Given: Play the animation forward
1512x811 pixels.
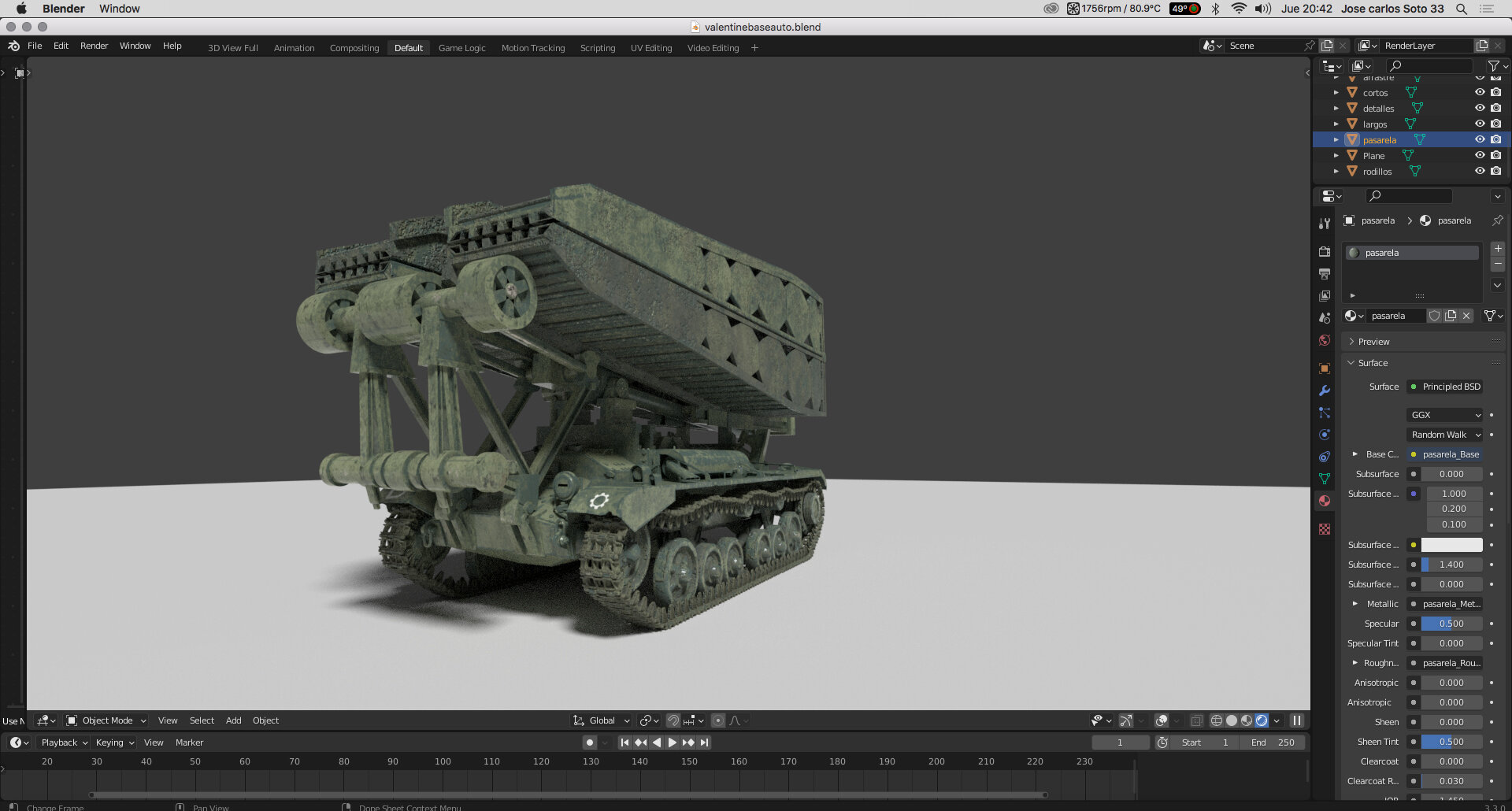Looking at the screenshot, I should click(672, 742).
